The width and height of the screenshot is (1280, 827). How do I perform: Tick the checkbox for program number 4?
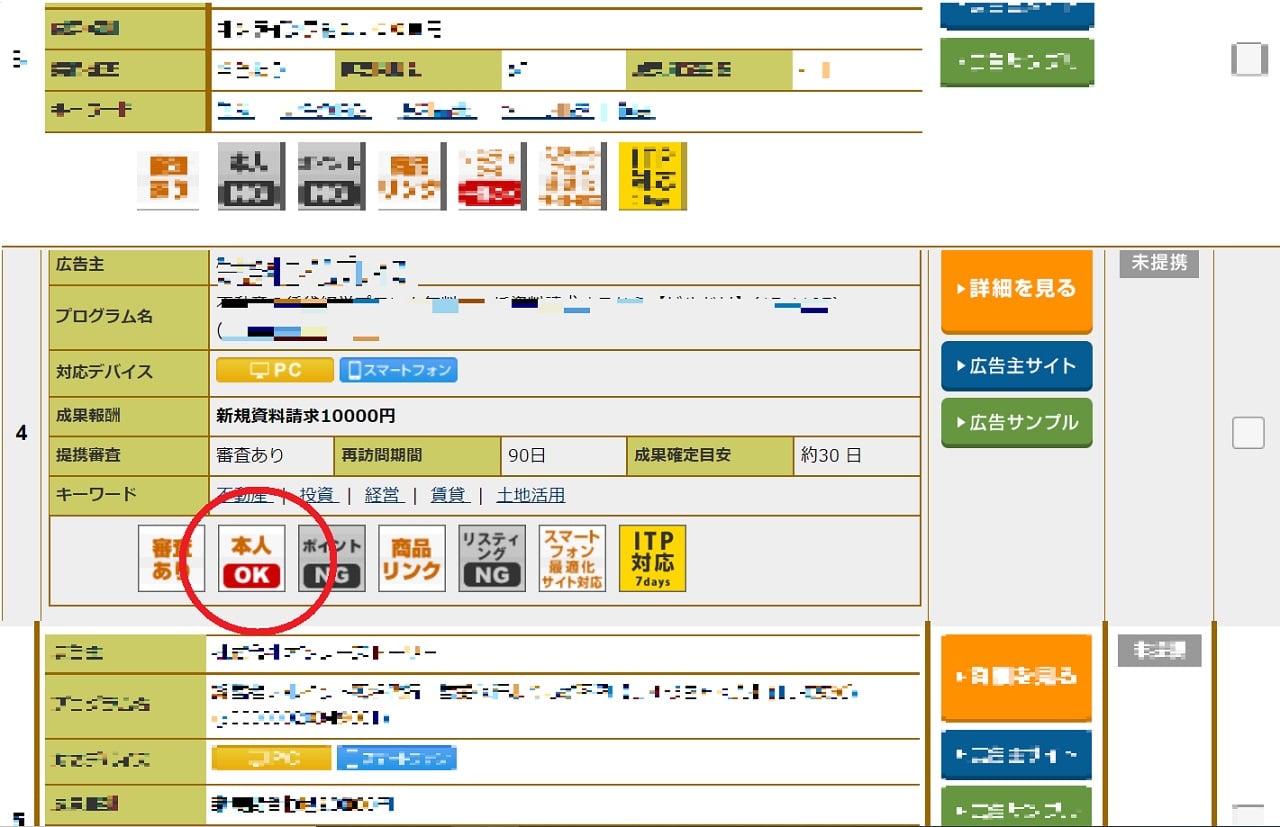click(x=1248, y=433)
